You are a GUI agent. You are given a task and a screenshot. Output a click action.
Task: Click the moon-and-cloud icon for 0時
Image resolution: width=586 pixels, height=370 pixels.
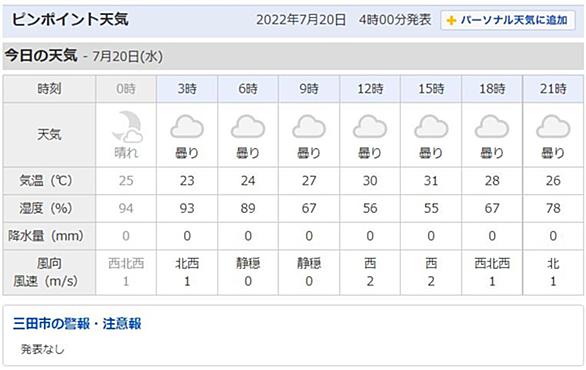[127, 127]
